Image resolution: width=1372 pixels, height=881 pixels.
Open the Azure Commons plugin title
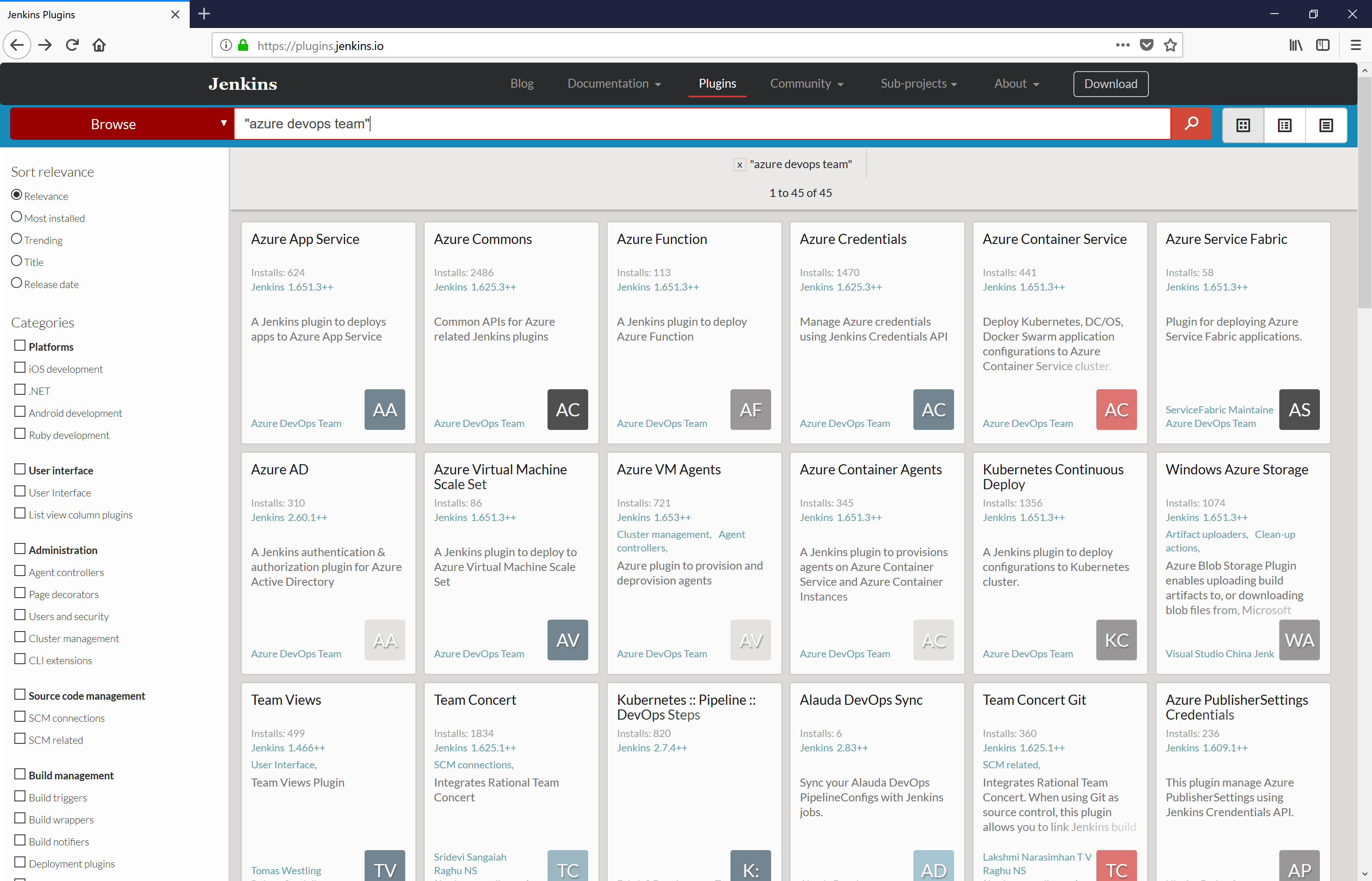[x=483, y=239]
